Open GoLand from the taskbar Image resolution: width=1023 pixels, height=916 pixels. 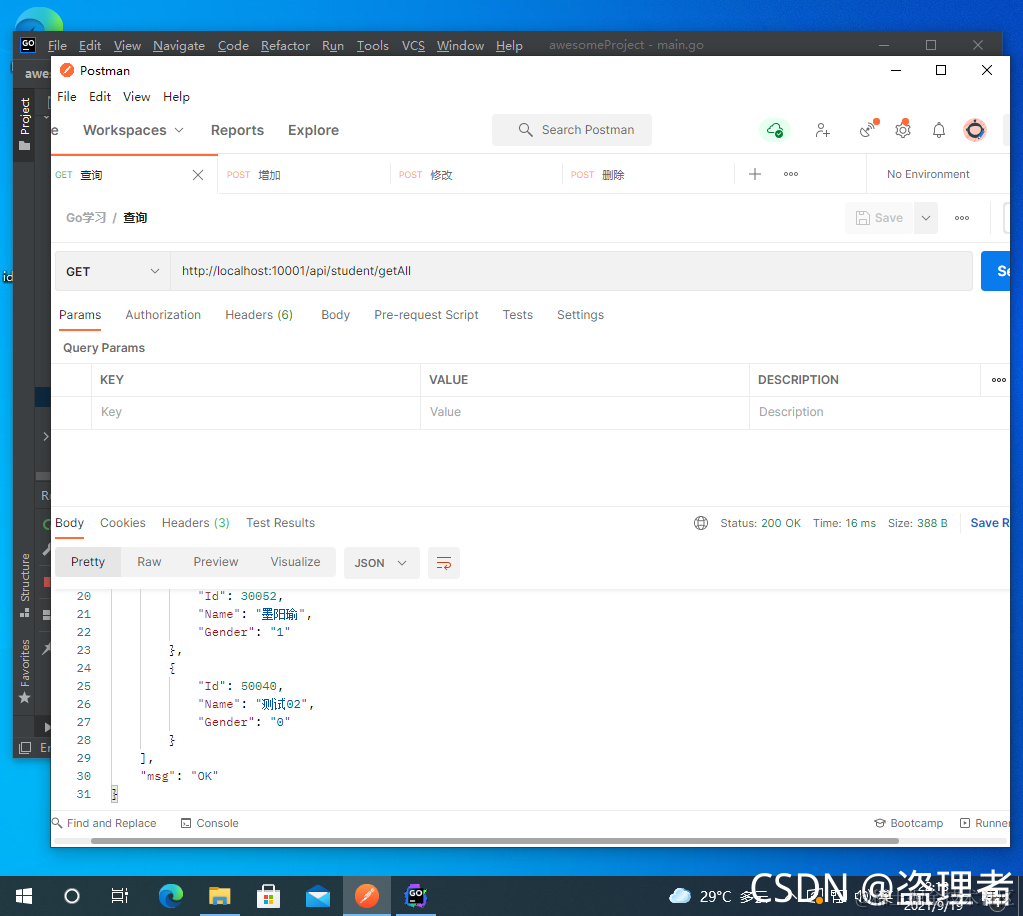pyautogui.click(x=416, y=896)
